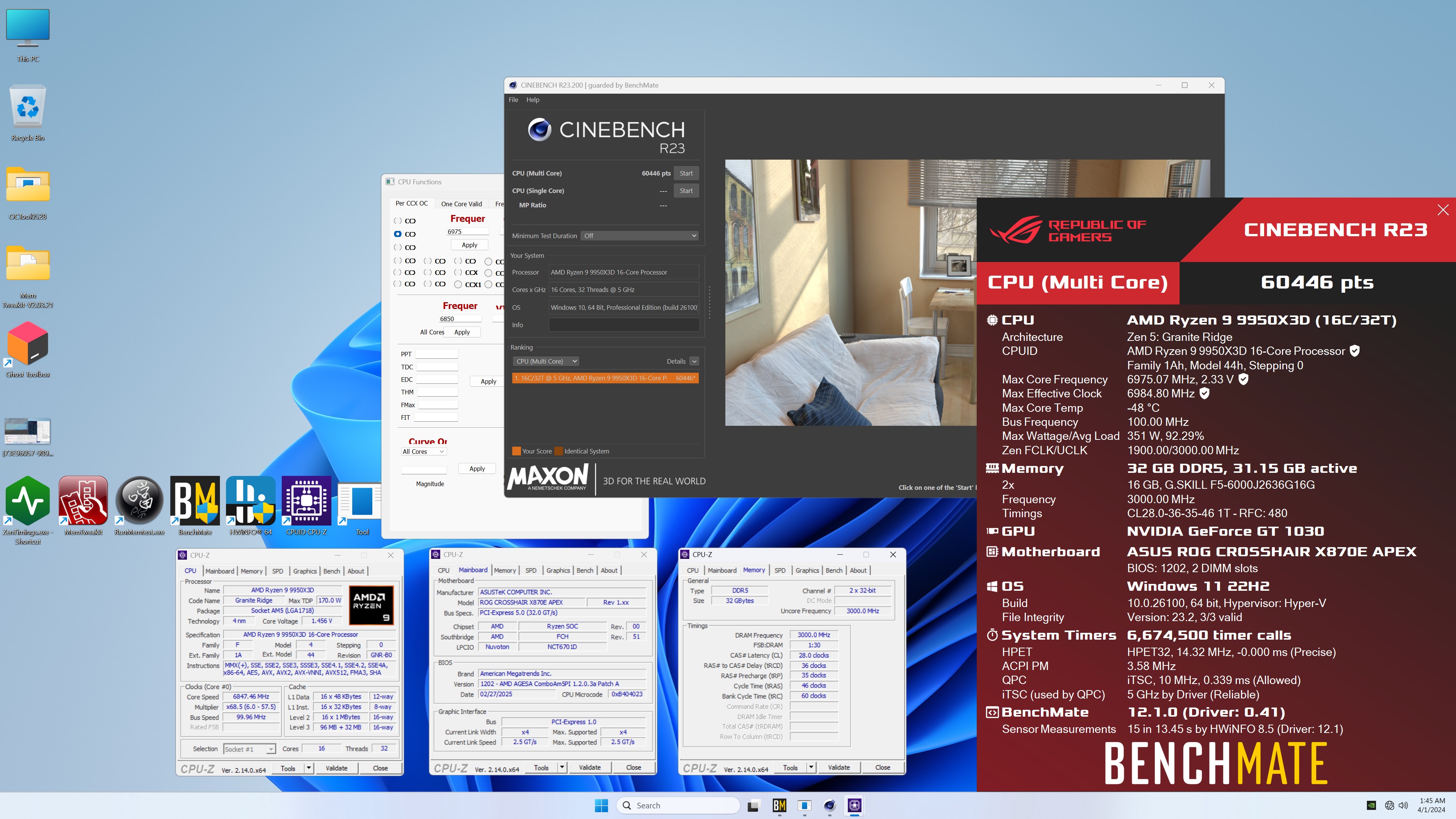The width and height of the screenshot is (1456, 819).
Task: Open the NVIDIA tray icon
Action: click(x=1371, y=805)
